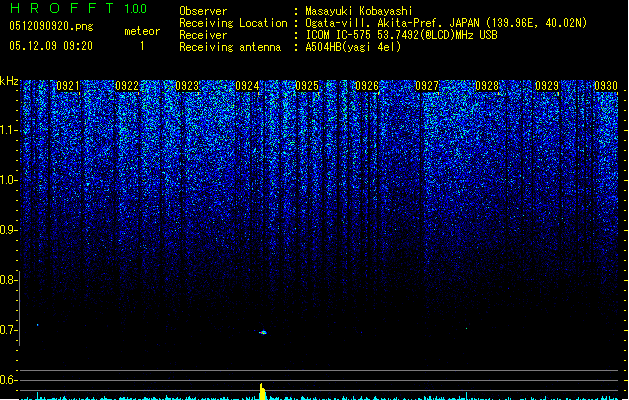The width and height of the screenshot is (629, 400).
Task: Click the 0923 time marker
Action: (x=187, y=85)
